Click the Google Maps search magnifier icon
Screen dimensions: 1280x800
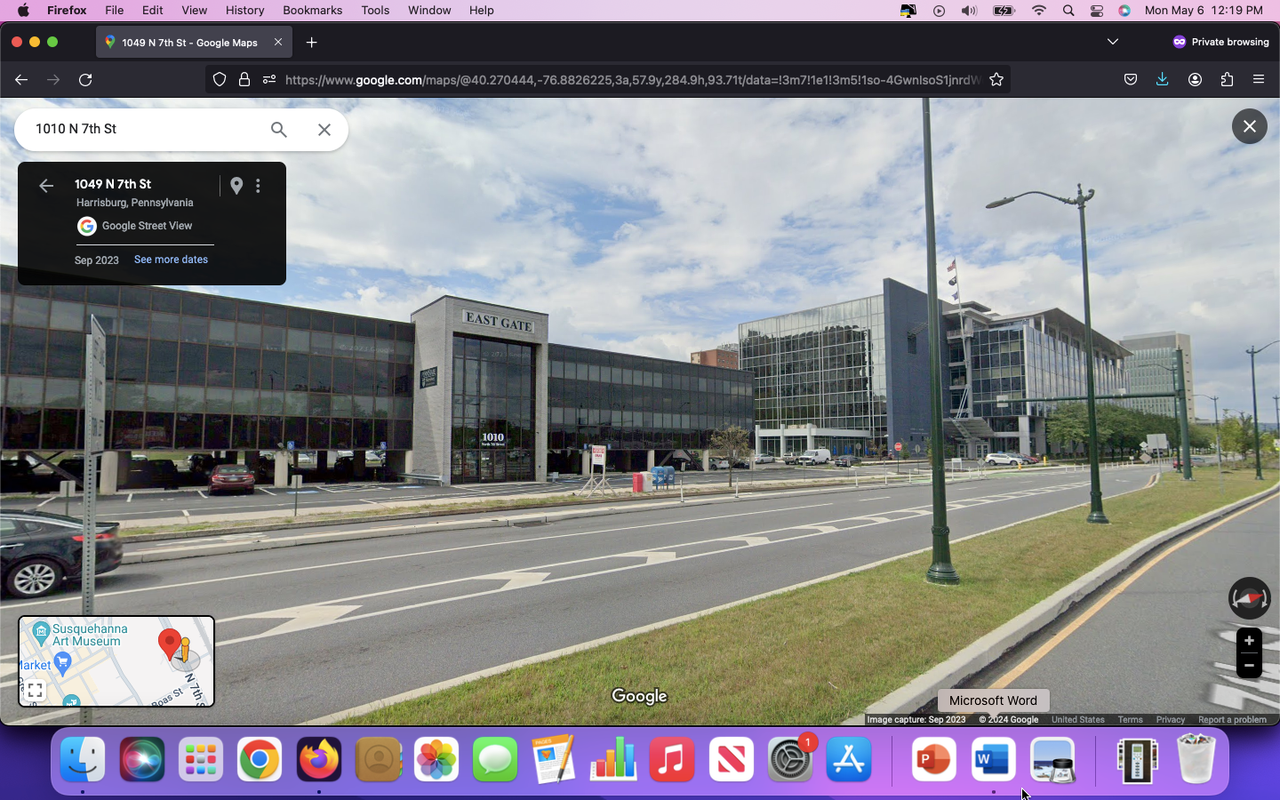[279, 129]
